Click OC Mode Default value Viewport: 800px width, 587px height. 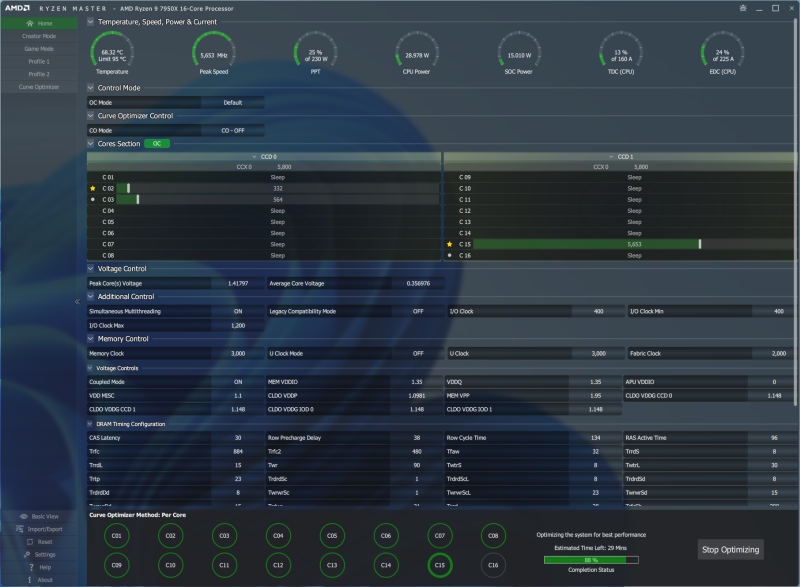233,103
